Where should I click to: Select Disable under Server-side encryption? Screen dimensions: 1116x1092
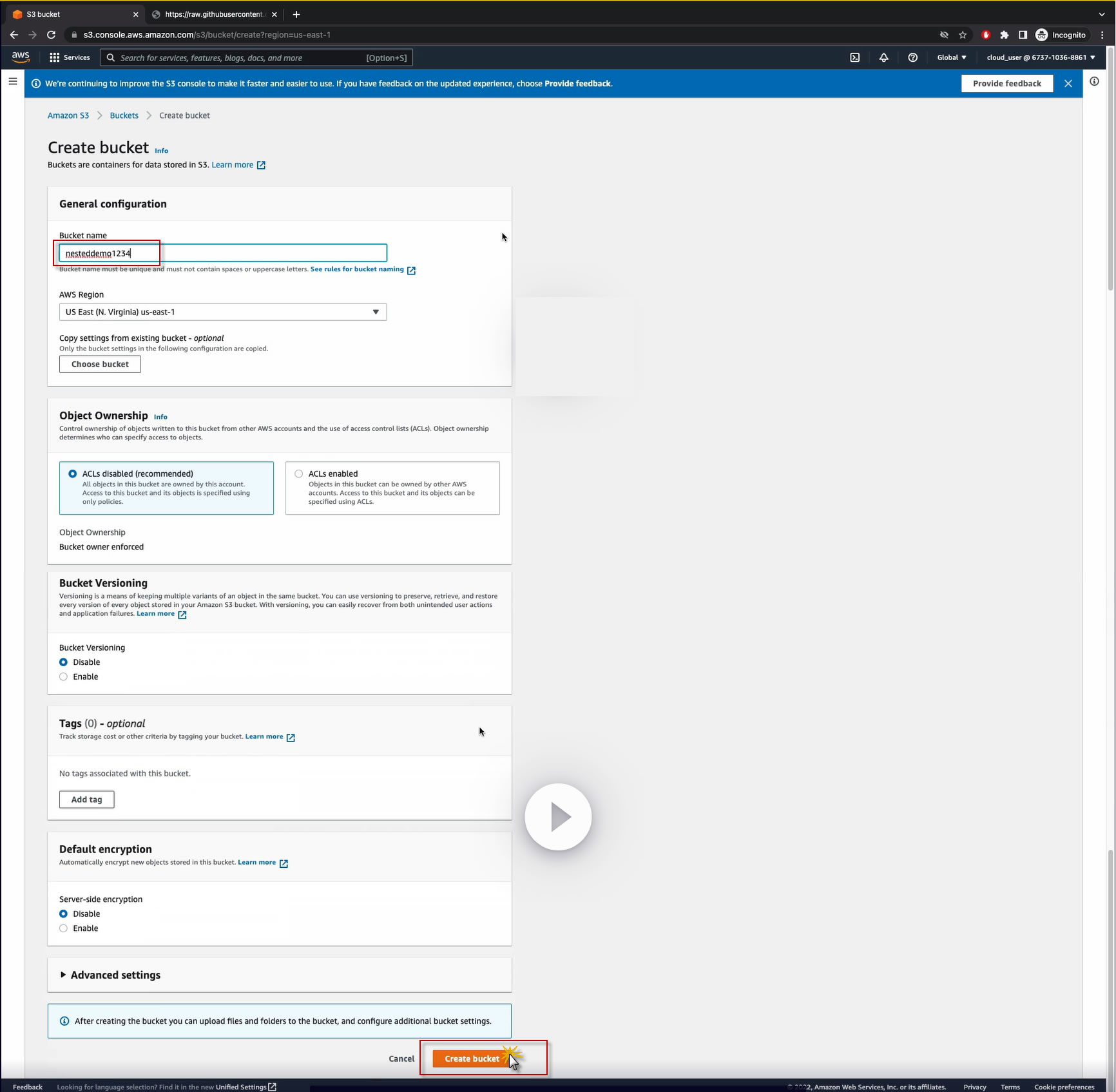(63, 914)
